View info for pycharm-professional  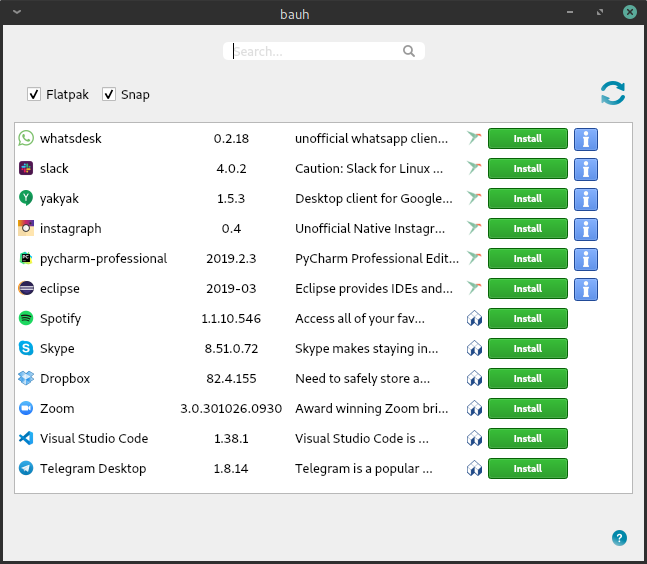coord(586,259)
